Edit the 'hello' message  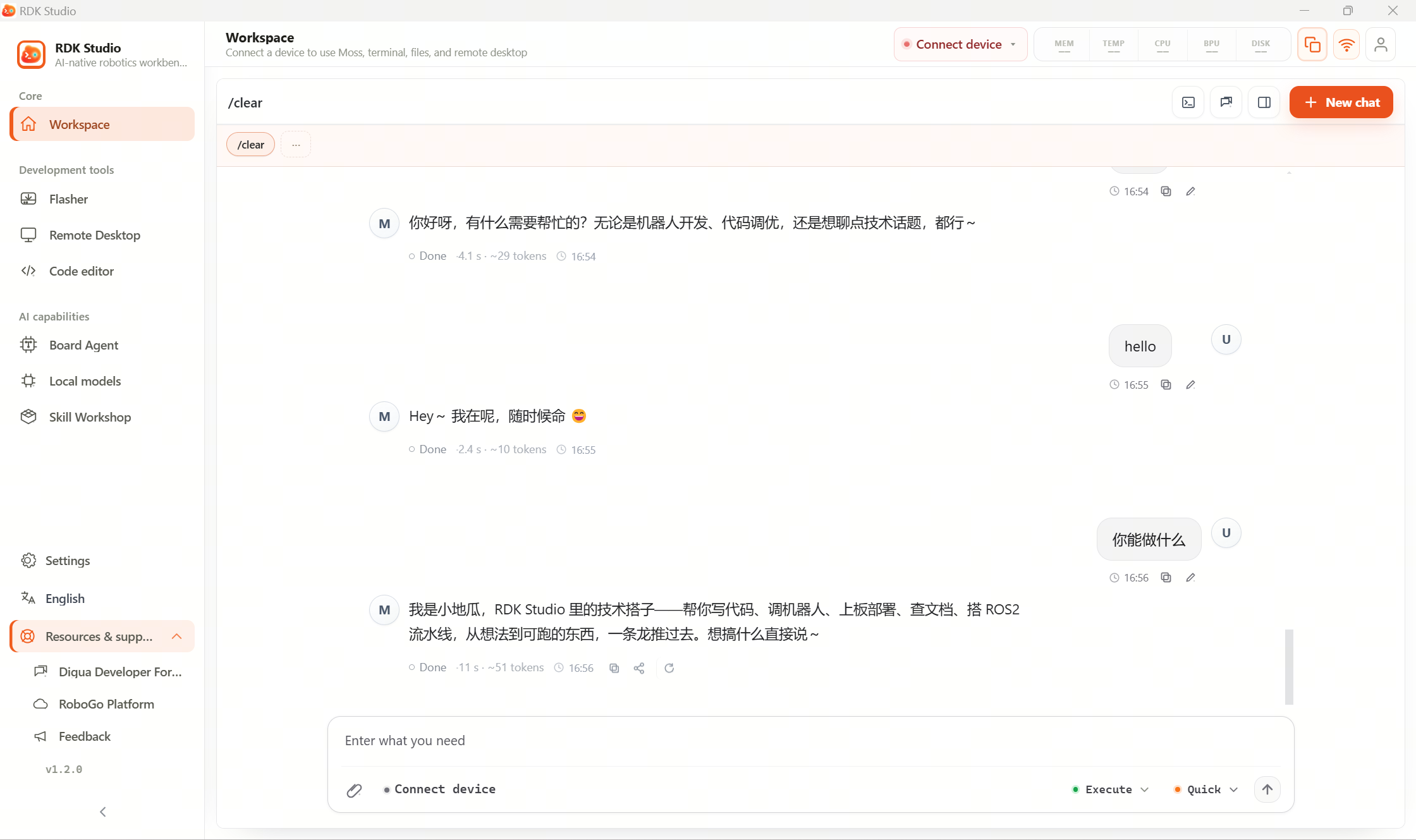1191,385
